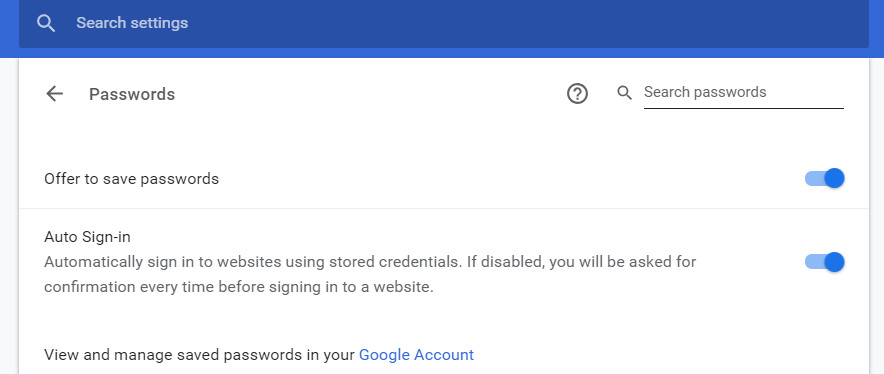This screenshot has height=374, width=884.
Task: Click the "Offer to save passwords" label text
Action: (x=131, y=179)
